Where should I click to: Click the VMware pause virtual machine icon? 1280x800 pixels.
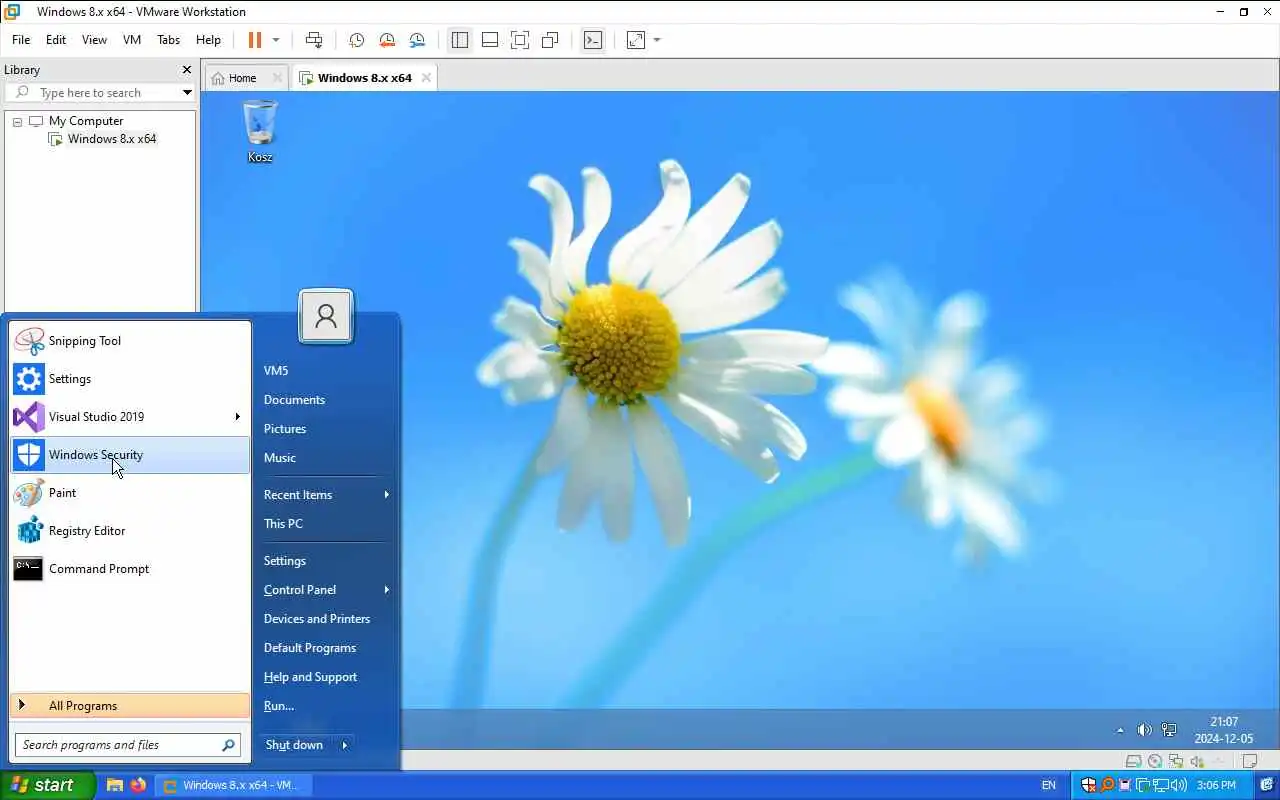click(255, 40)
